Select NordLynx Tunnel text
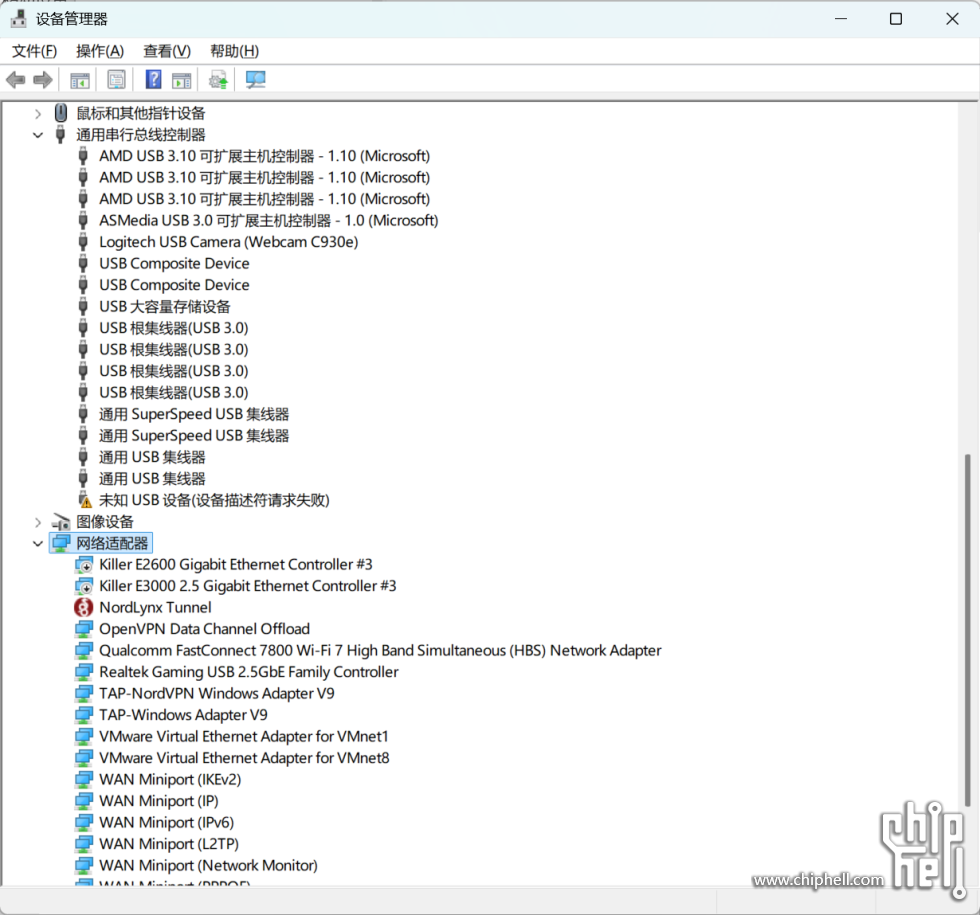 [155, 608]
